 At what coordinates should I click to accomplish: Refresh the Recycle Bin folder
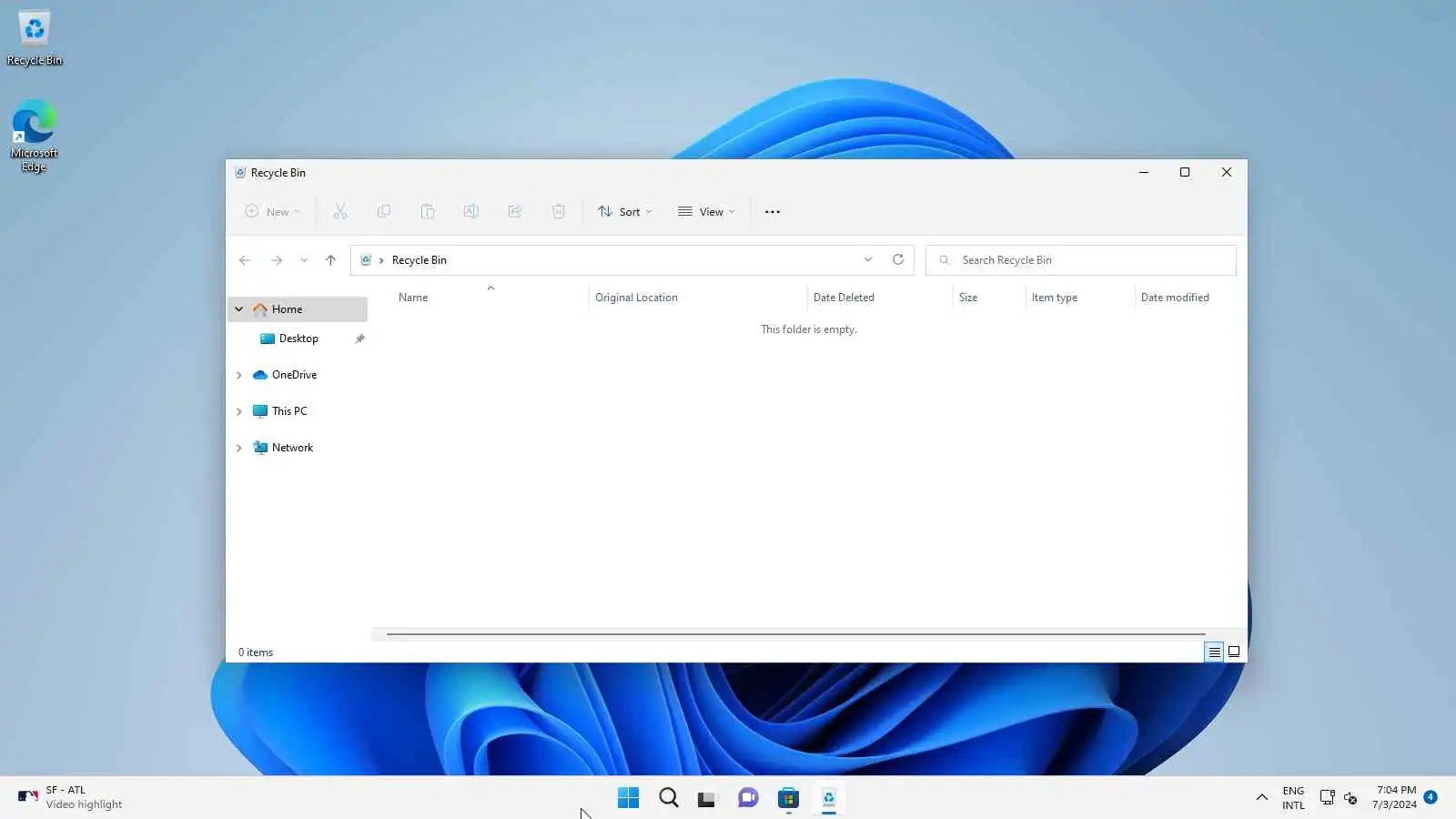pyautogui.click(x=898, y=259)
